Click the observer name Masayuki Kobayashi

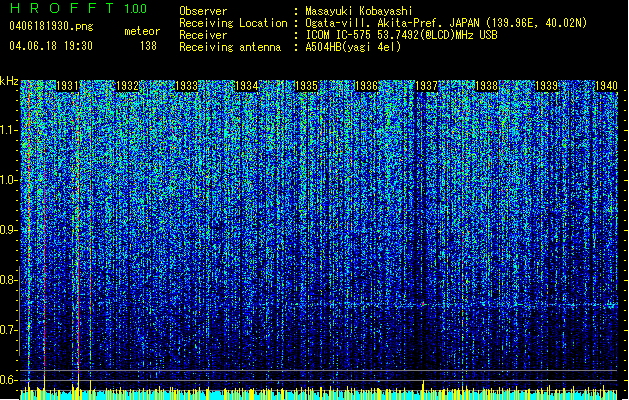coord(359,11)
